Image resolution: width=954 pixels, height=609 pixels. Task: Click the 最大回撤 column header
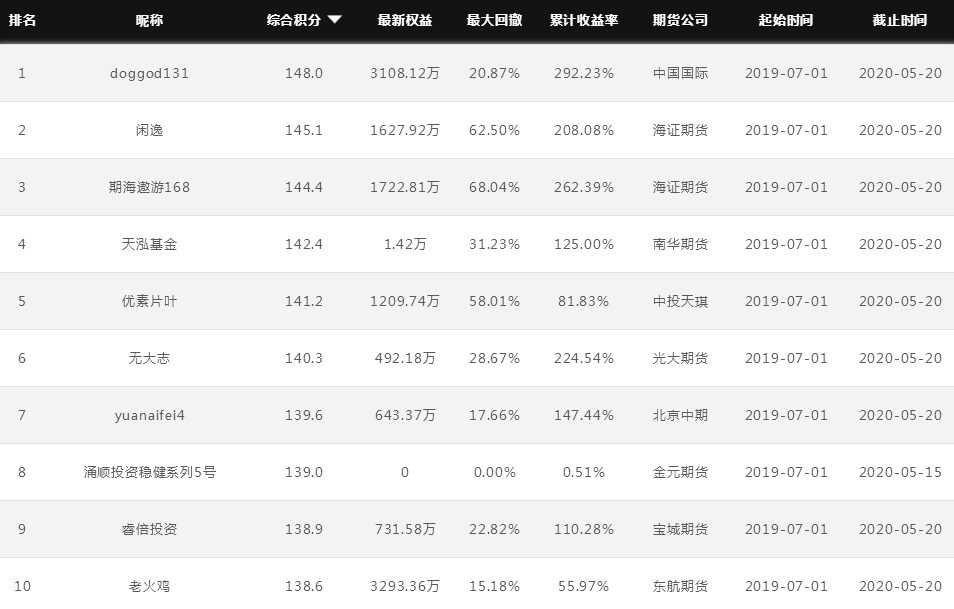494,20
